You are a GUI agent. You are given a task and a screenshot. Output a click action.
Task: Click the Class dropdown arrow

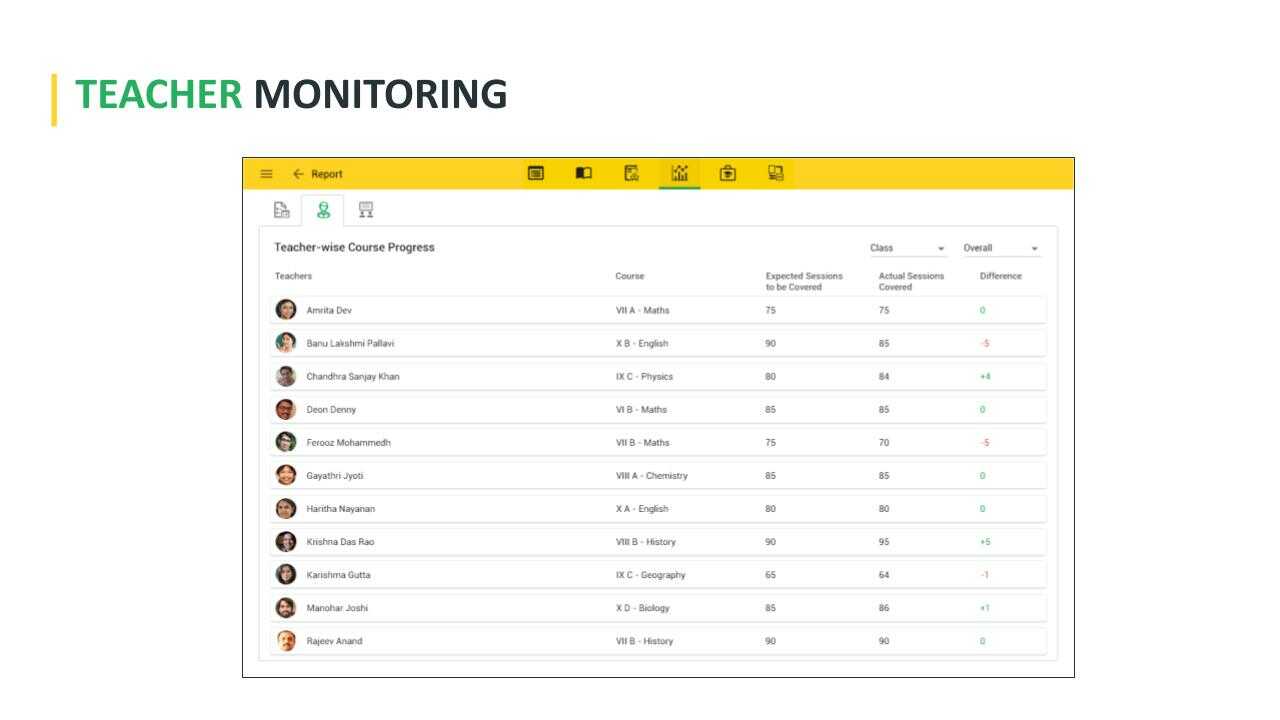point(941,247)
